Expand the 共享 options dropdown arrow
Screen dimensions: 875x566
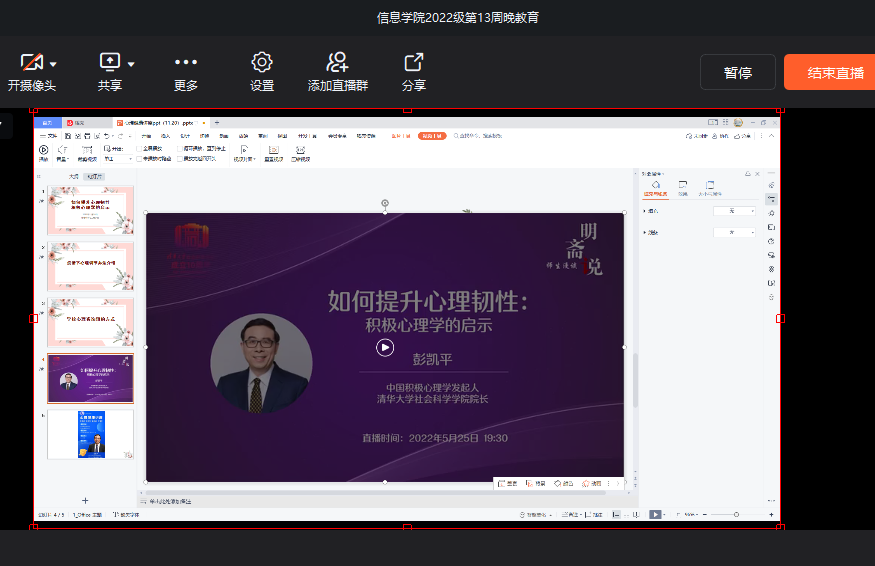pyautogui.click(x=131, y=64)
